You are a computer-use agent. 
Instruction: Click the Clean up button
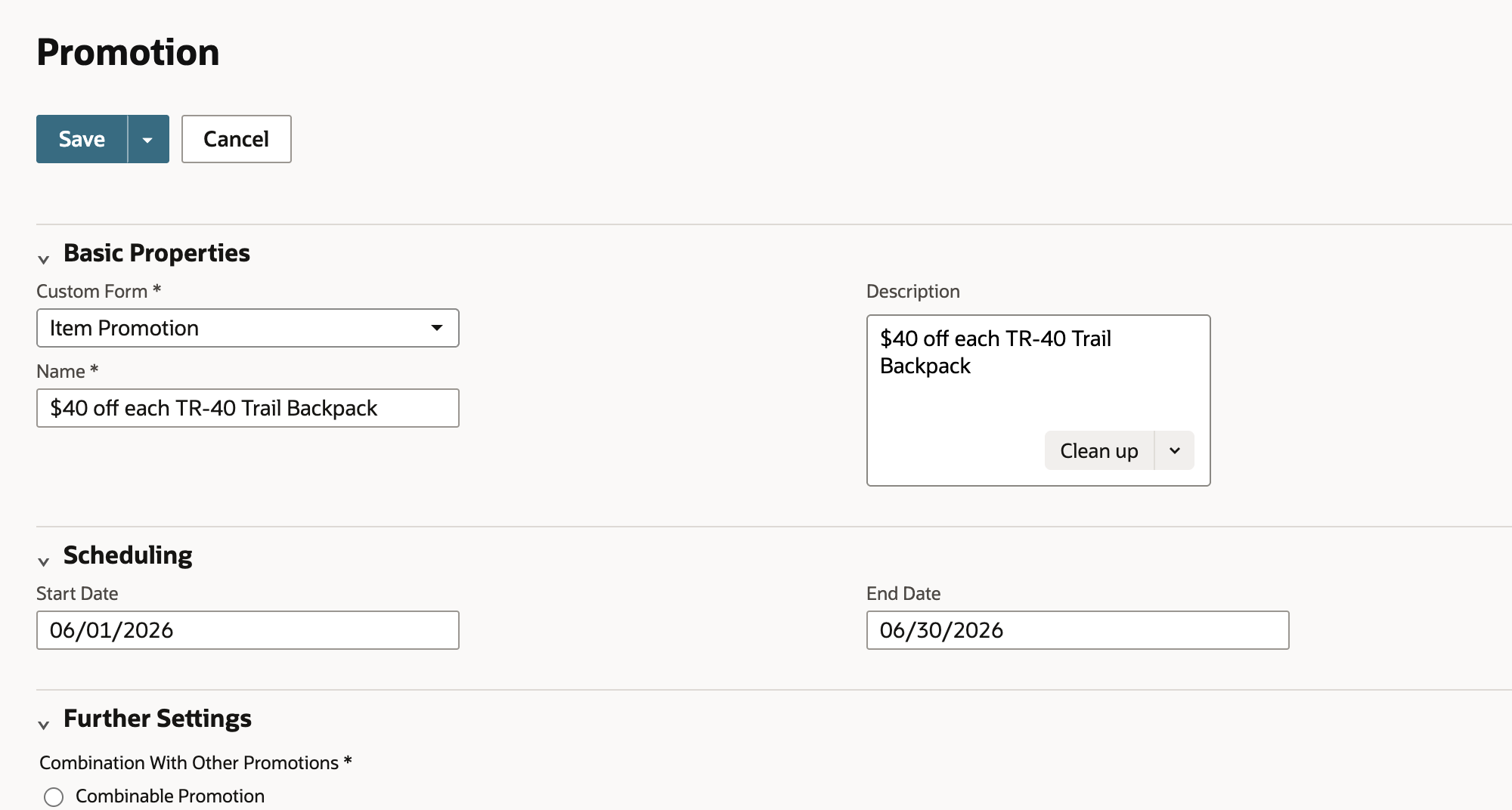tap(1098, 450)
